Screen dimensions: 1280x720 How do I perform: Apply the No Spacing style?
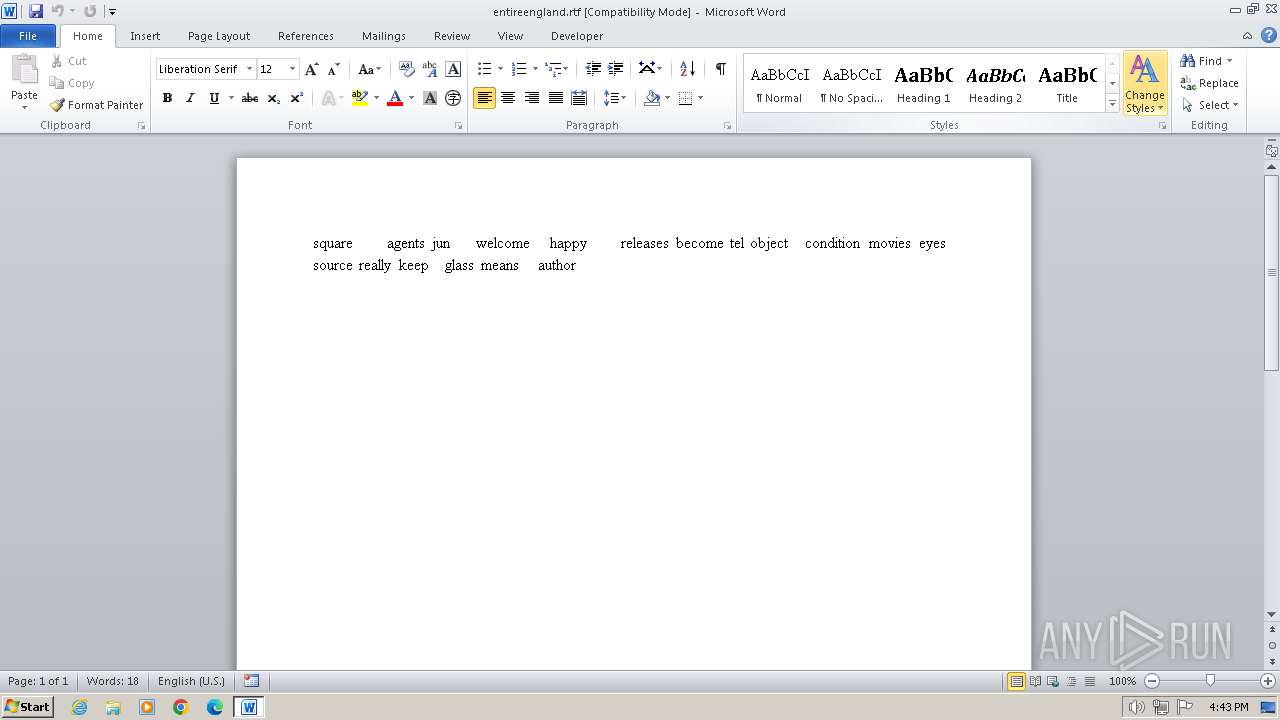tap(851, 83)
